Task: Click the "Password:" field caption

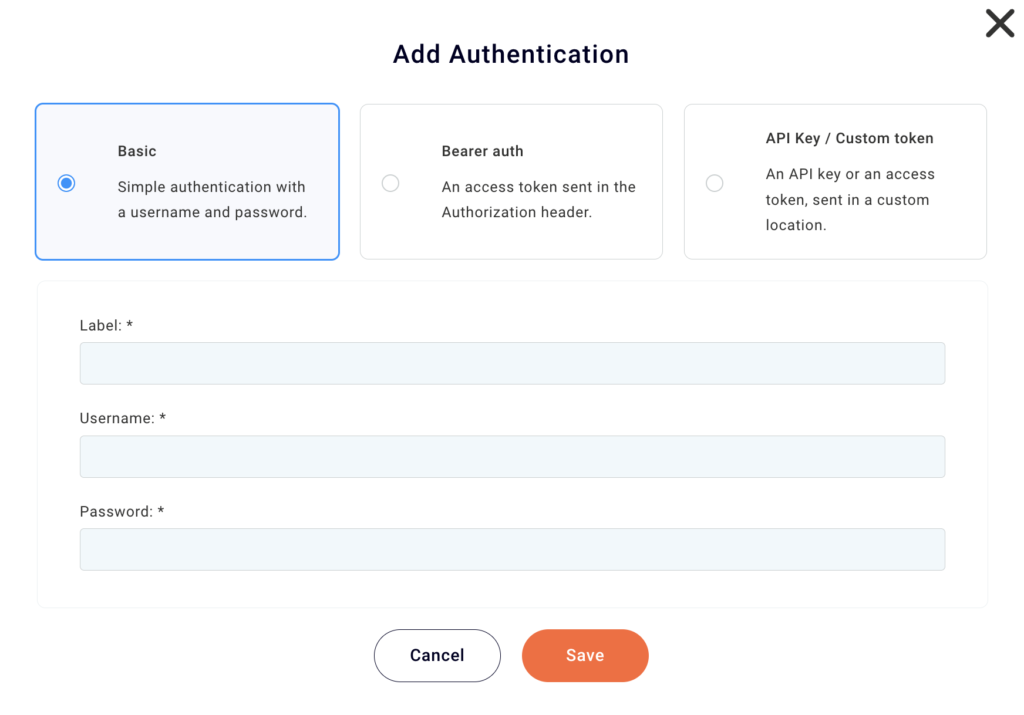Action: 116,511
